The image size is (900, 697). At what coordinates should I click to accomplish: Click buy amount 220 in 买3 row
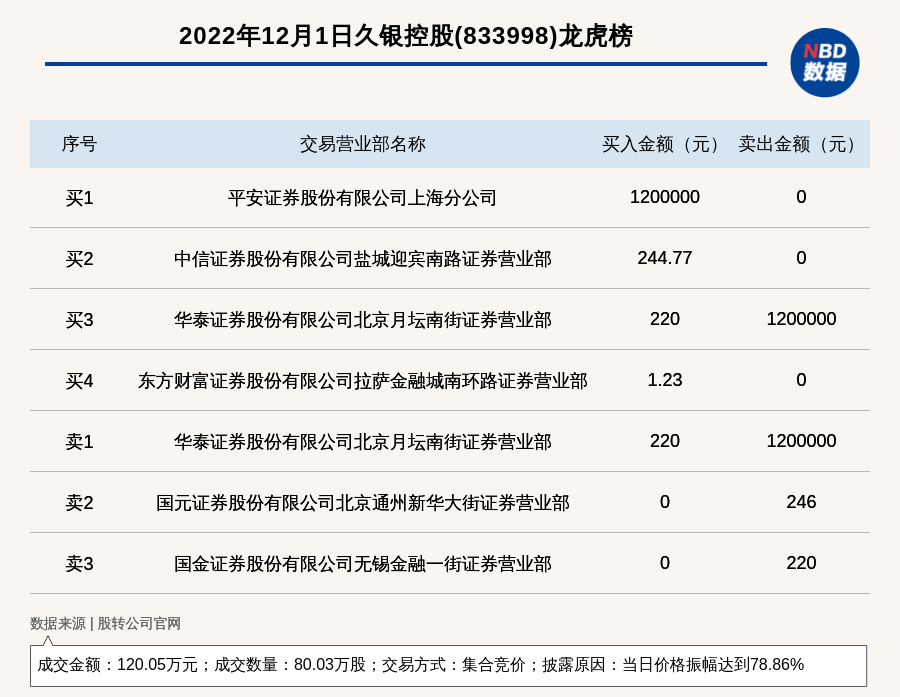coord(665,319)
